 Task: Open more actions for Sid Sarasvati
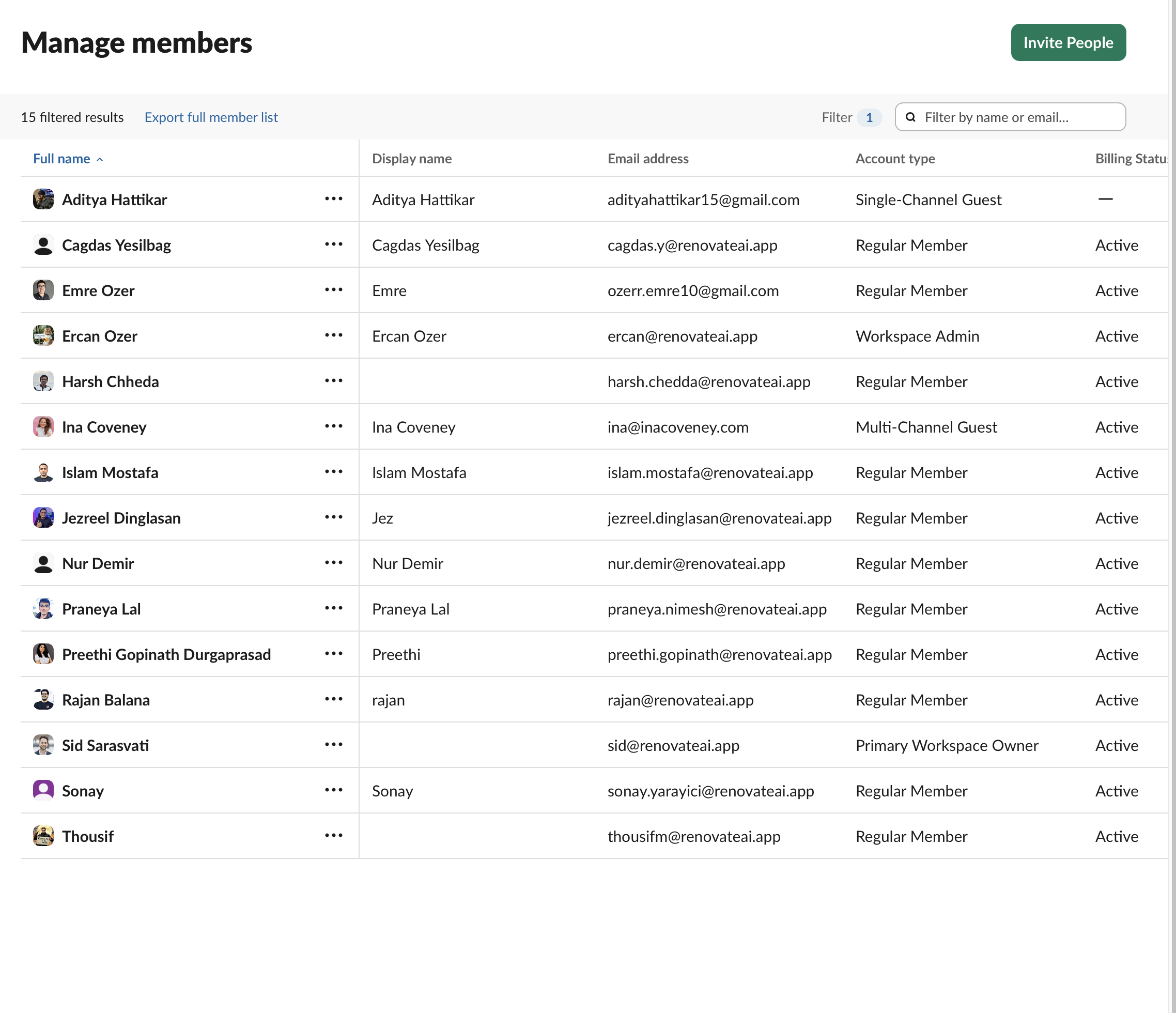(x=334, y=744)
